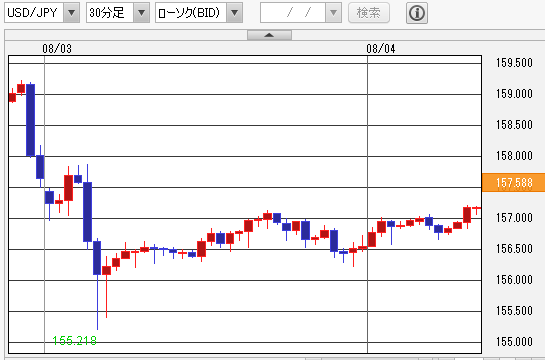
Task: Open the 30分足 timeframe dropdown arrow
Action: point(141,13)
